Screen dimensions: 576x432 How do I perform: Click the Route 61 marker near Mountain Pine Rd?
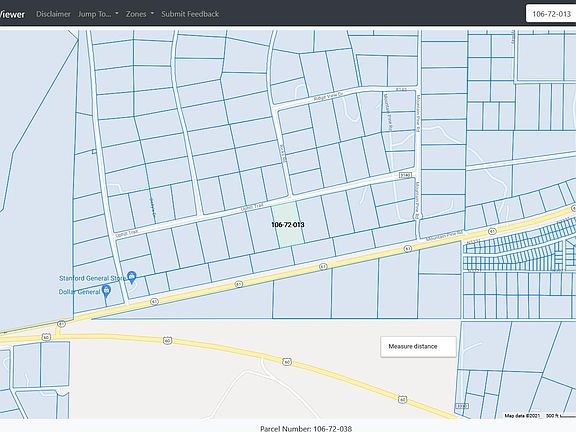point(492,231)
